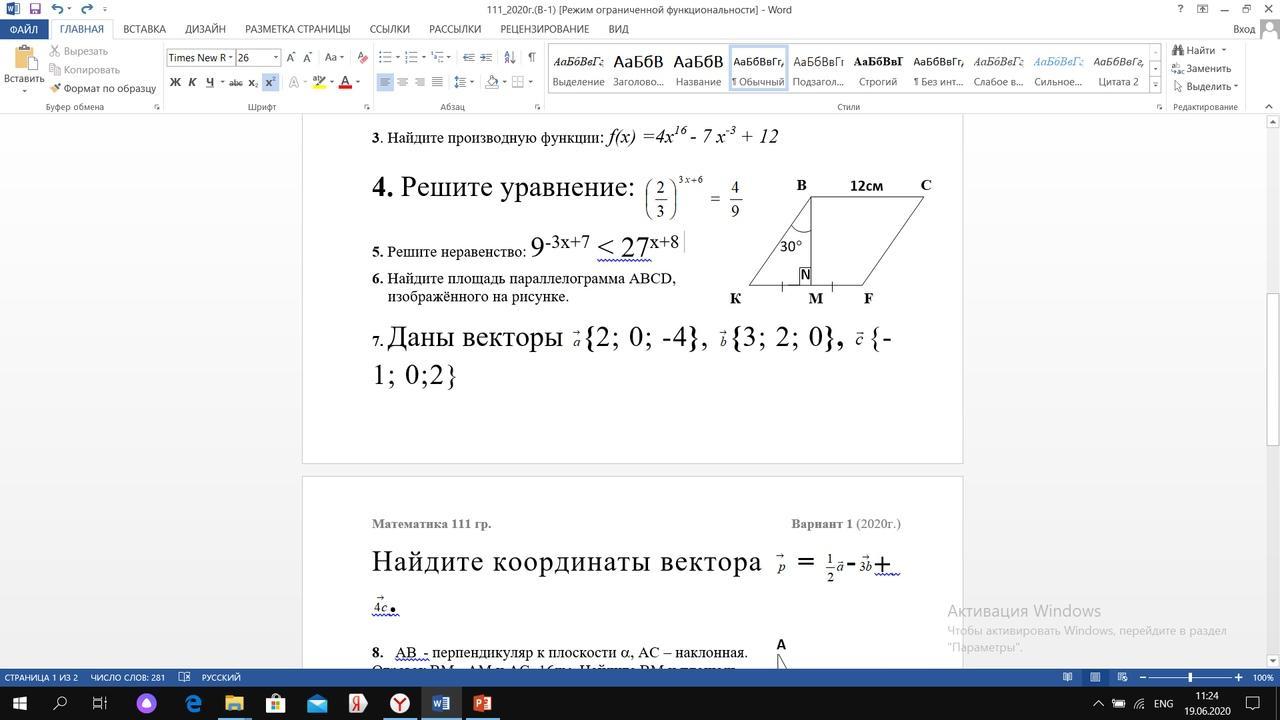Zoom in with the plus button
The width and height of the screenshot is (1280, 720).
[x=1238, y=677]
